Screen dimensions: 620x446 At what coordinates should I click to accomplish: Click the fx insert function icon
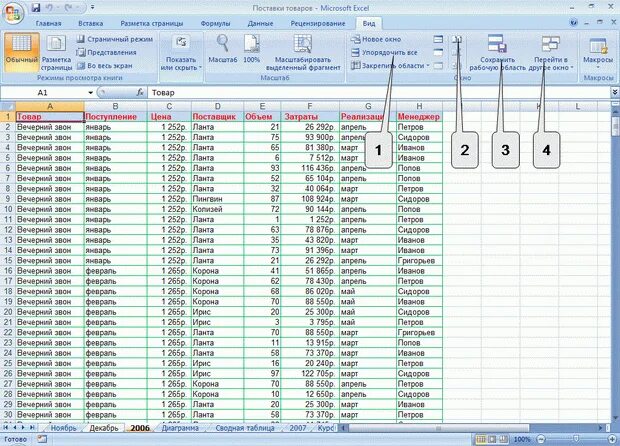click(x=140, y=93)
